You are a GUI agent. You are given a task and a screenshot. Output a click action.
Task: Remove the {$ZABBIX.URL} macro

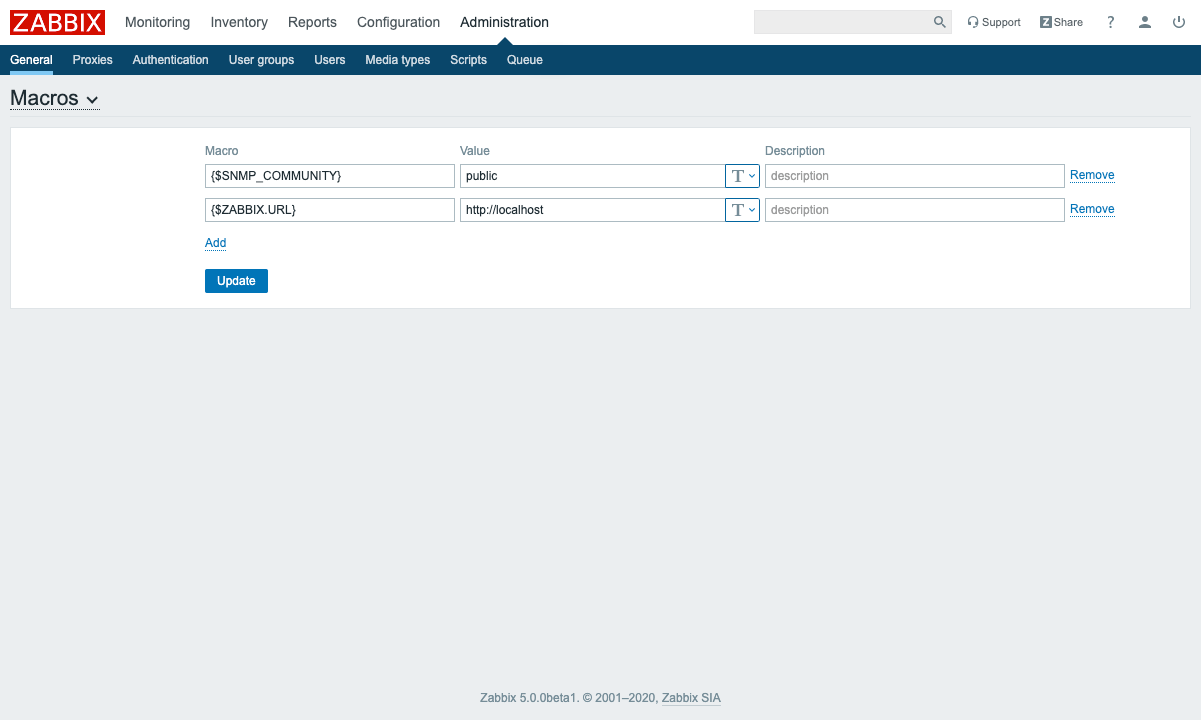pos(1092,209)
